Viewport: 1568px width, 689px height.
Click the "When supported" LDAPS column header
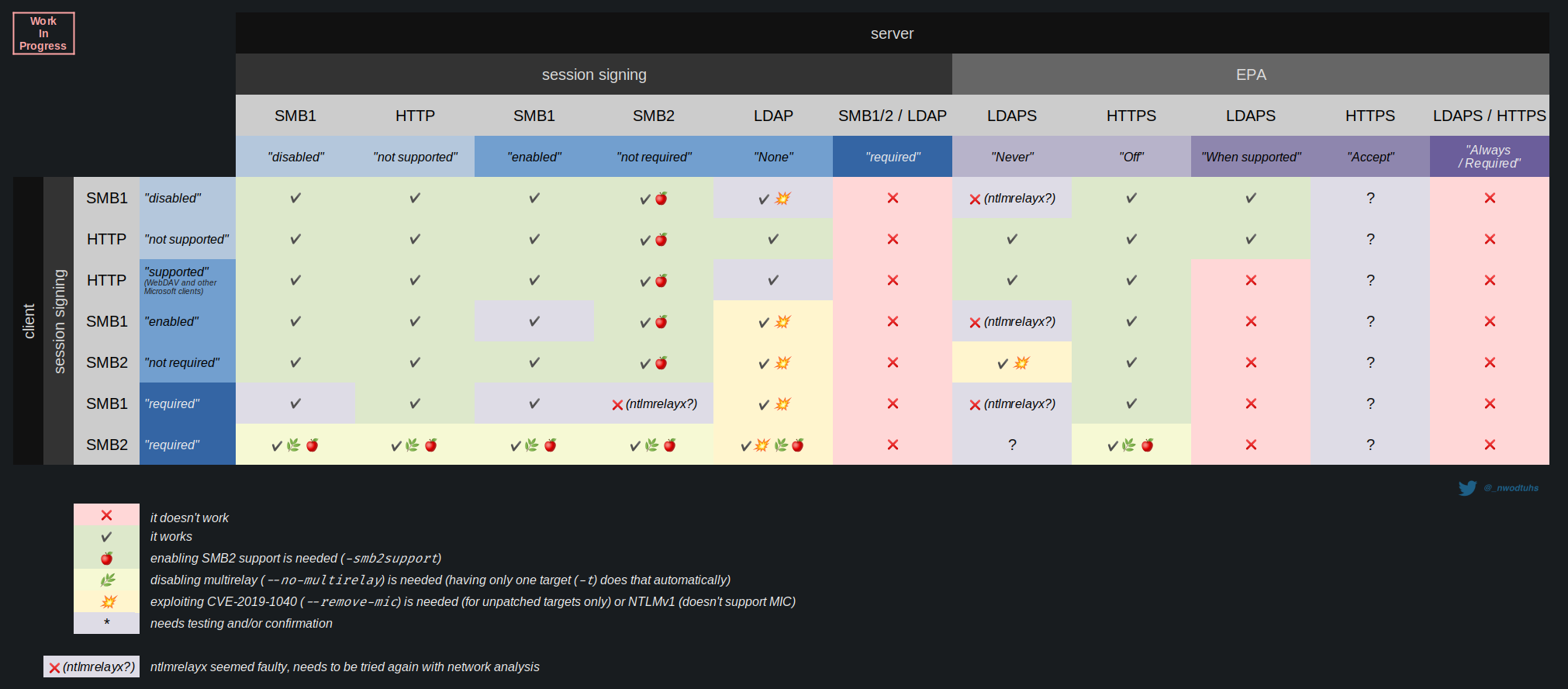(x=1250, y=157)
